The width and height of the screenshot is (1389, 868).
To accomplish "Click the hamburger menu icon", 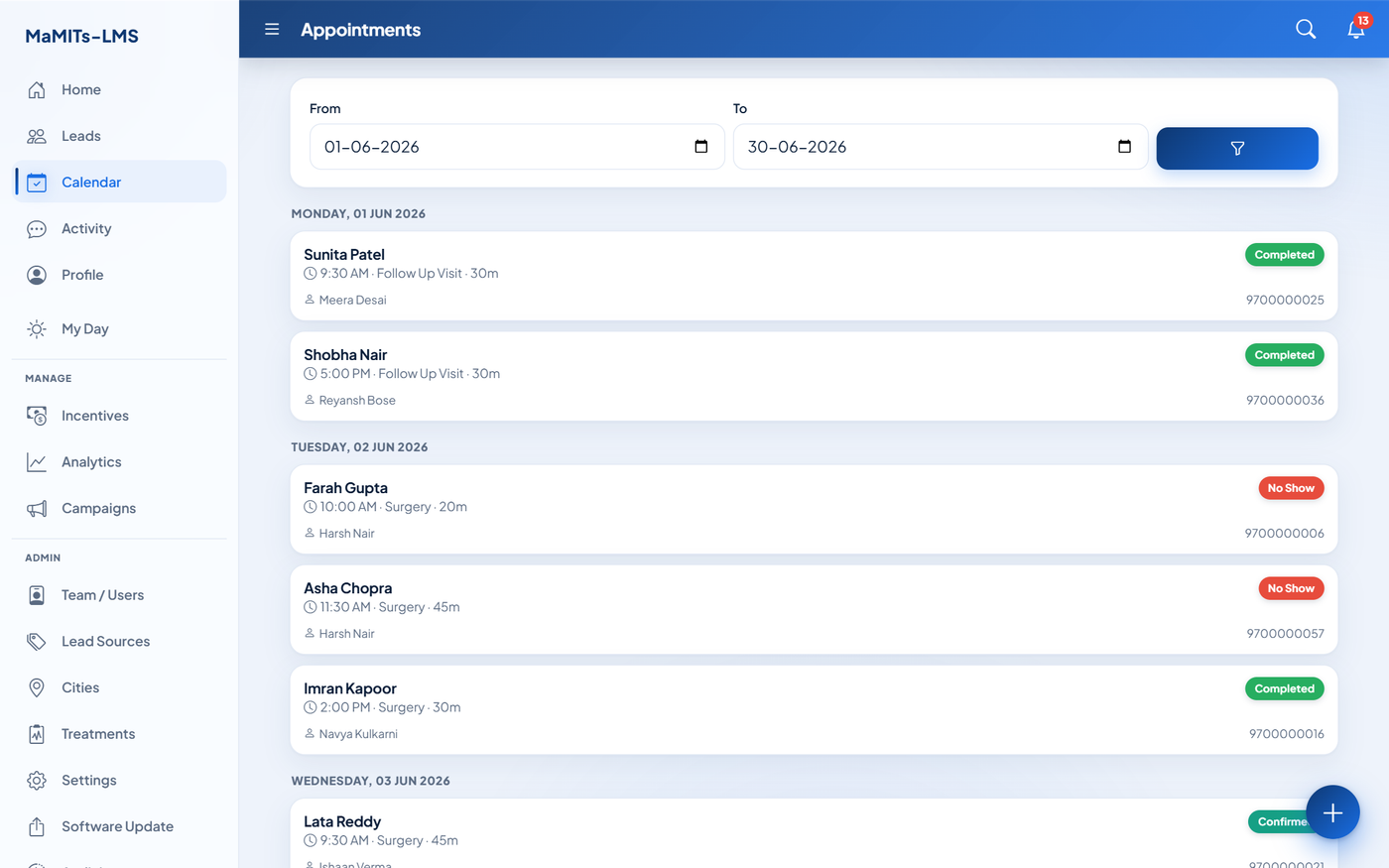I will [272, 30].
